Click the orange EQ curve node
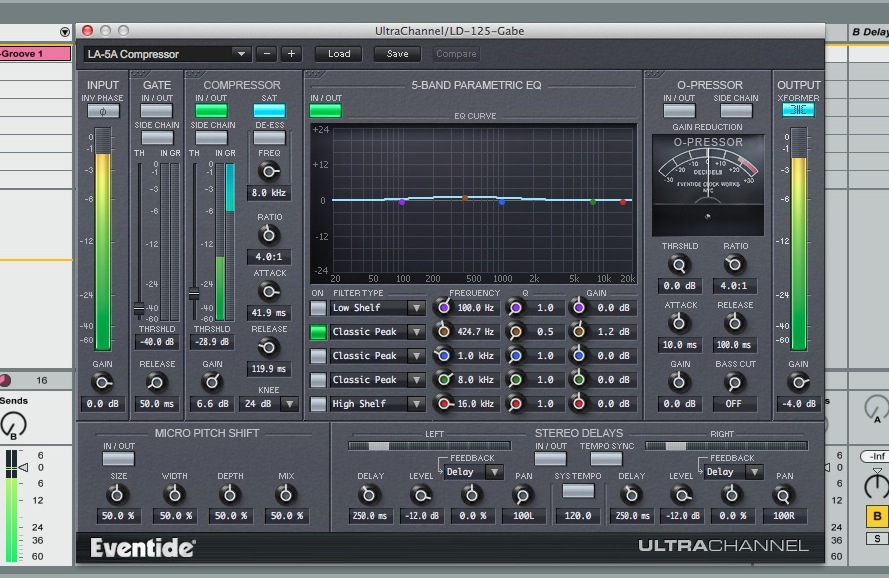Screen dimensions: 889x578 click(465, 198)
